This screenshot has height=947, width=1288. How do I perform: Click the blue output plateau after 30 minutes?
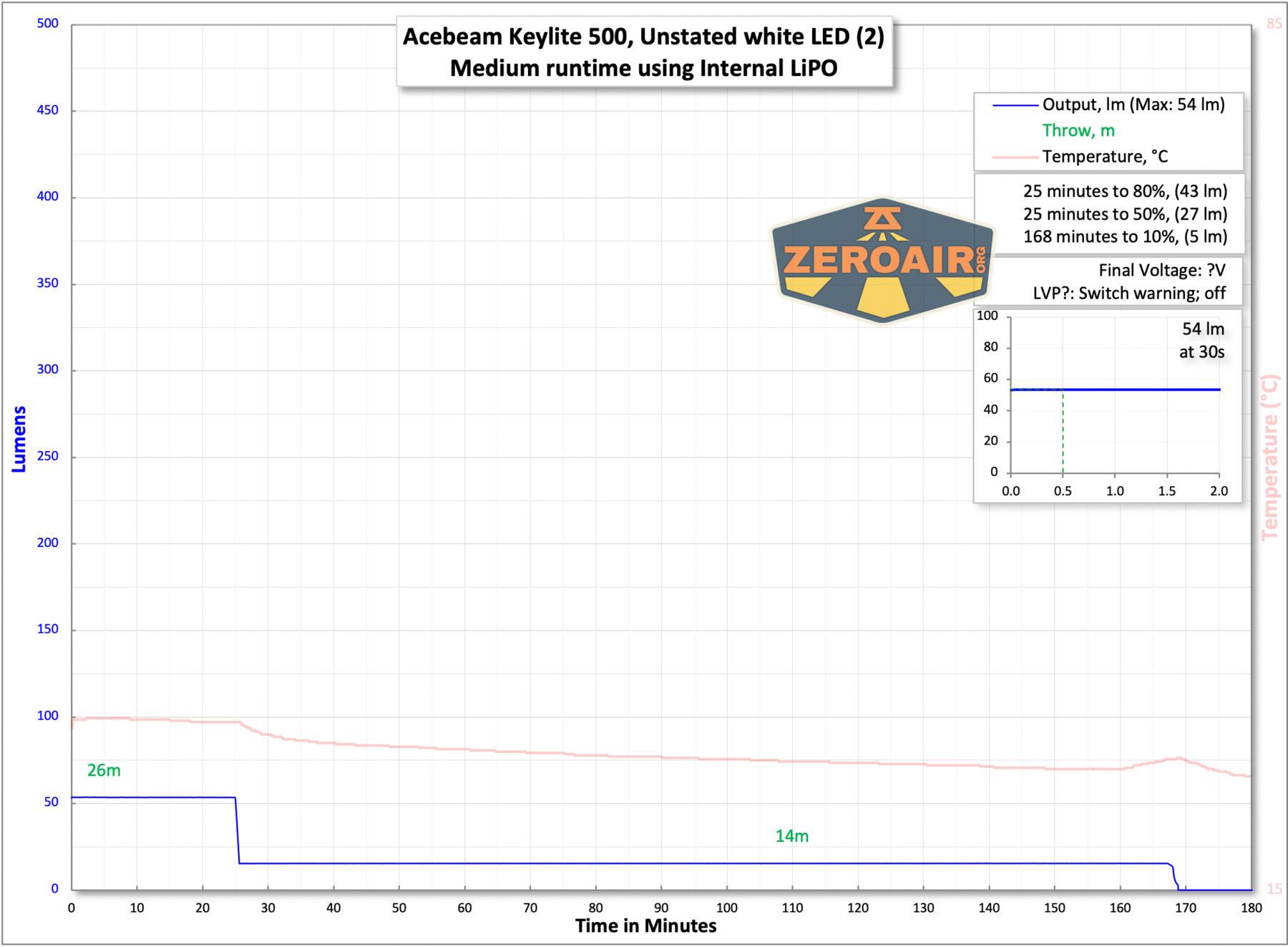[501, 863]
